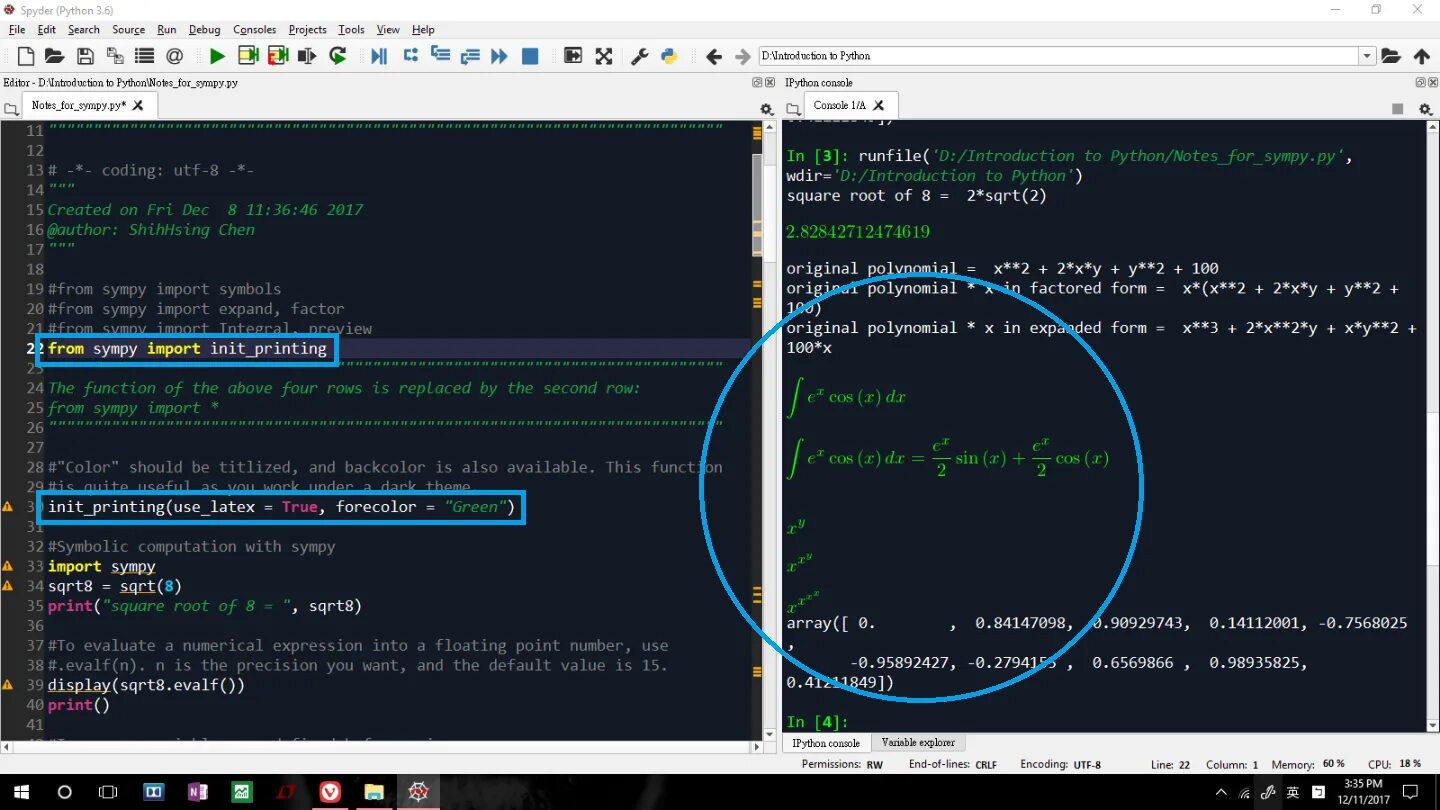Open the Consoles menu
This screenshot has height=810, width=1440.
click(x=255, y=30)
